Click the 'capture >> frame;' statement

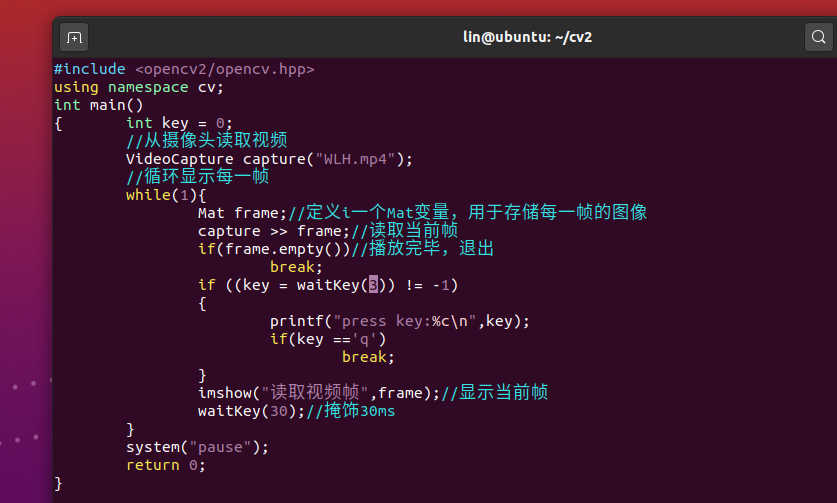tap(274, 231)
